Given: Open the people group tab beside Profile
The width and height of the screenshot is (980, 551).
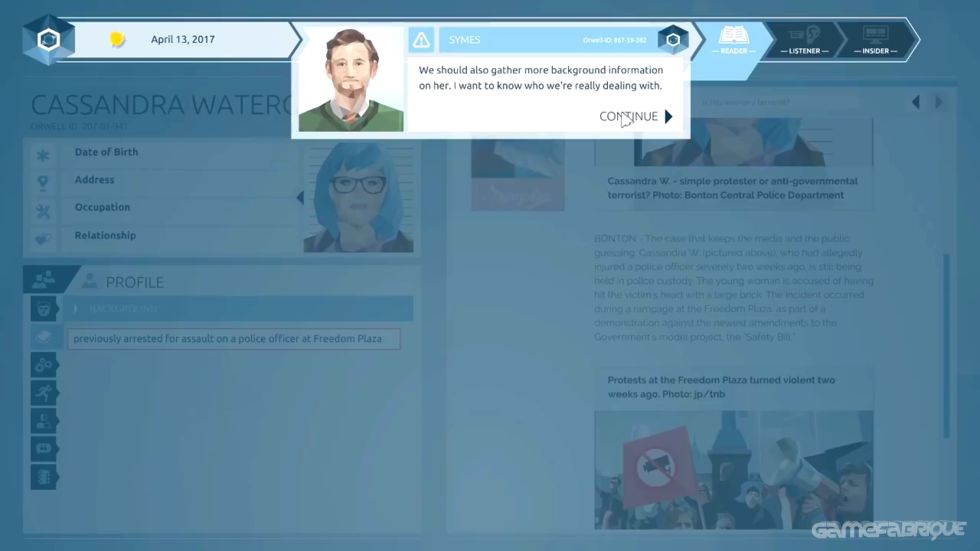Looking at the screenshot, I should pyautogui.click(x=44, y=279).
